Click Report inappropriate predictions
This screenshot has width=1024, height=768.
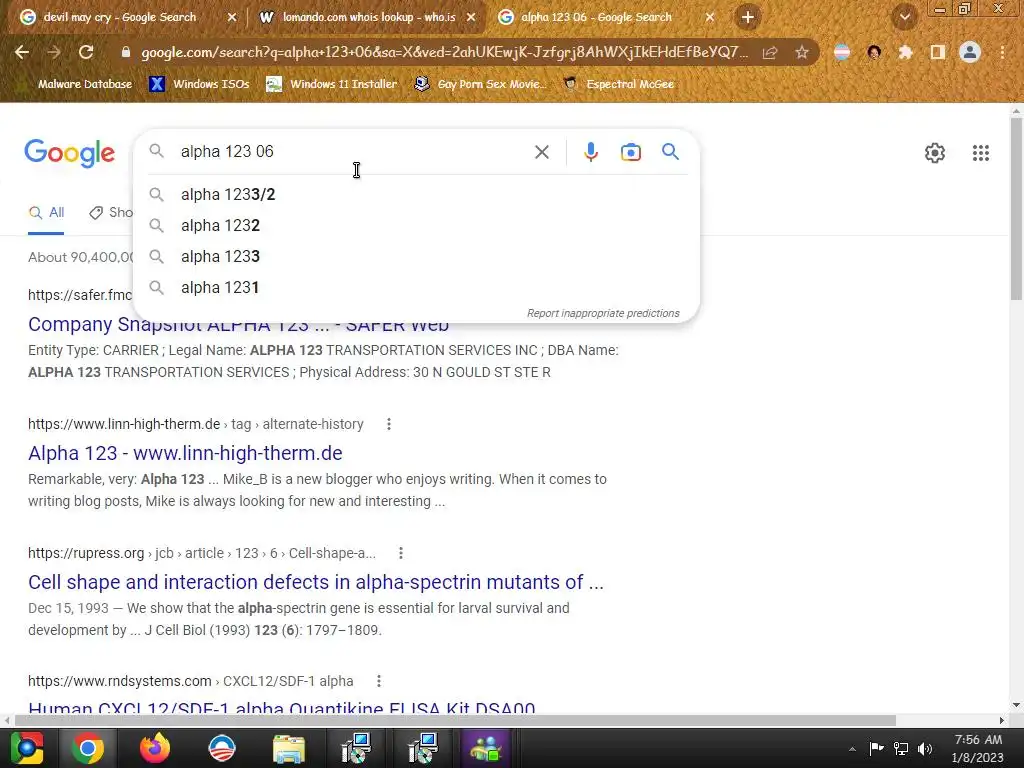pyautogui.click(x=603, y=313)
